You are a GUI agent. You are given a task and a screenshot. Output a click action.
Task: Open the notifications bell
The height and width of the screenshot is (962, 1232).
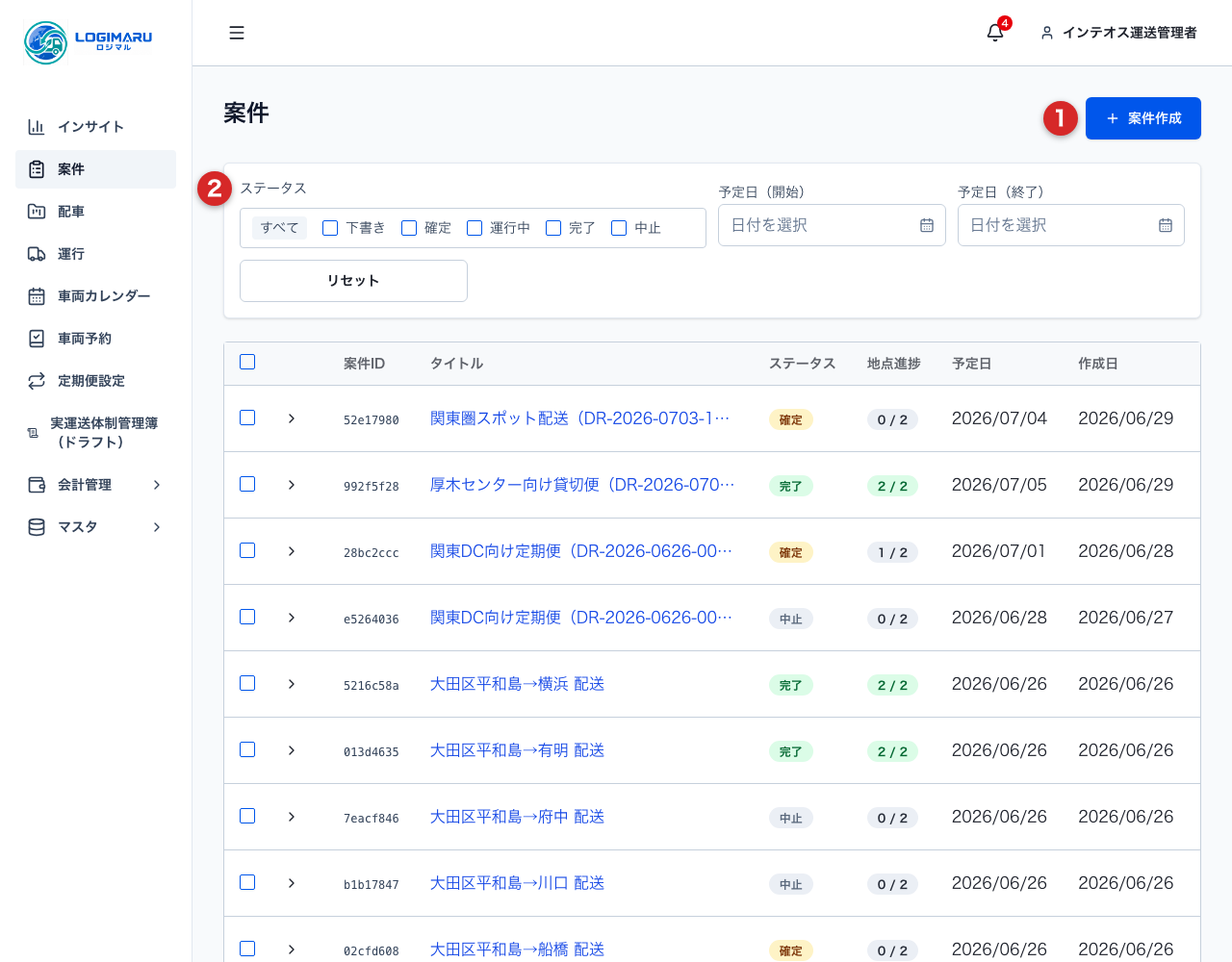click(x=995, y=33)
